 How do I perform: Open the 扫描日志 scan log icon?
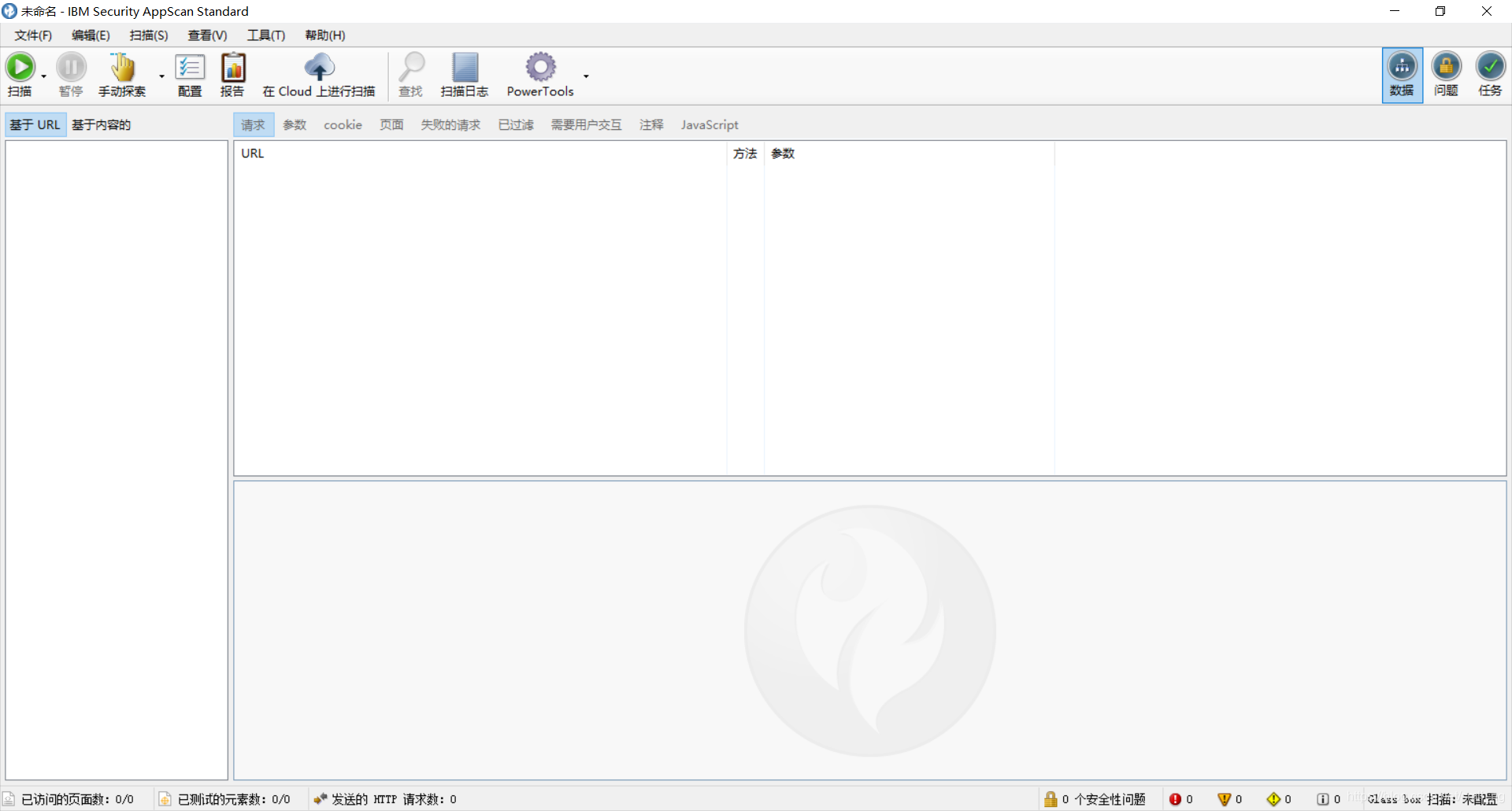click(x=465, y=67)
